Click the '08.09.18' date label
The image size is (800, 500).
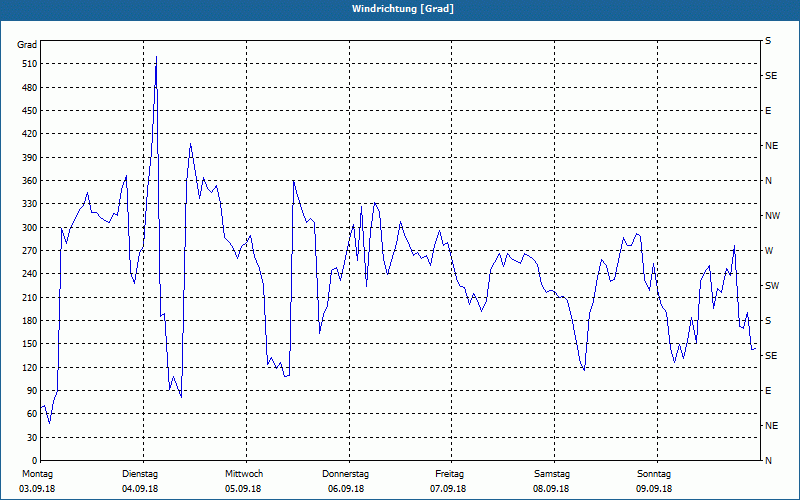click(x=551, y=489)
